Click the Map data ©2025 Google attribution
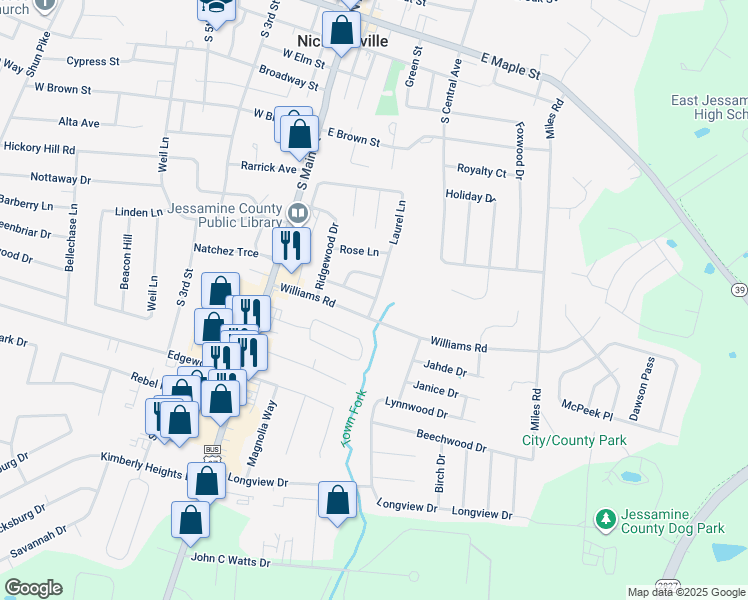Image resolution: width=748 pixels, height=600 pixels. click(687, 593)
